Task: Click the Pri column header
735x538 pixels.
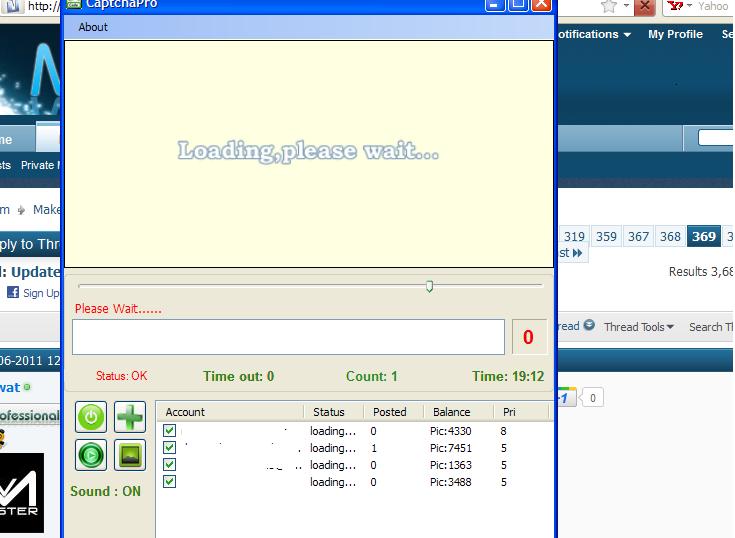Action: (x=521, y=412)
